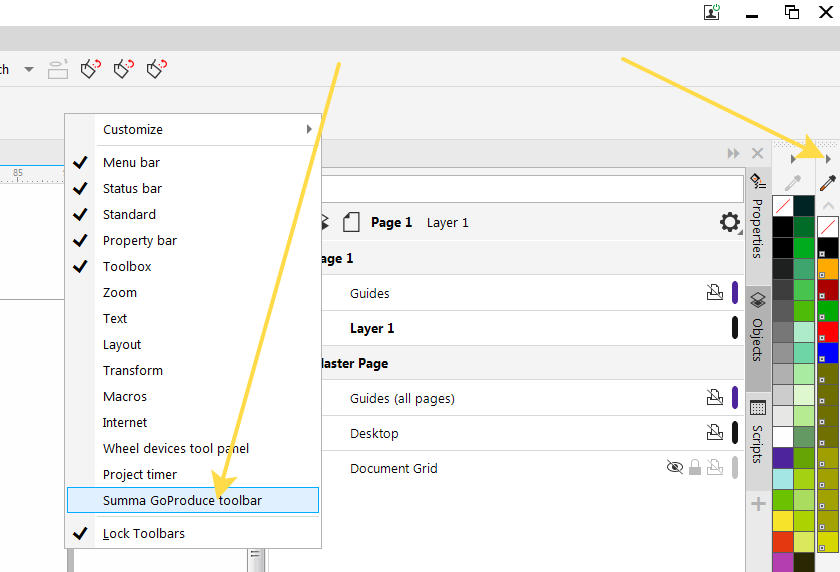Select the Guides (all pages) row
840x572 pixels.
point(532,398)
